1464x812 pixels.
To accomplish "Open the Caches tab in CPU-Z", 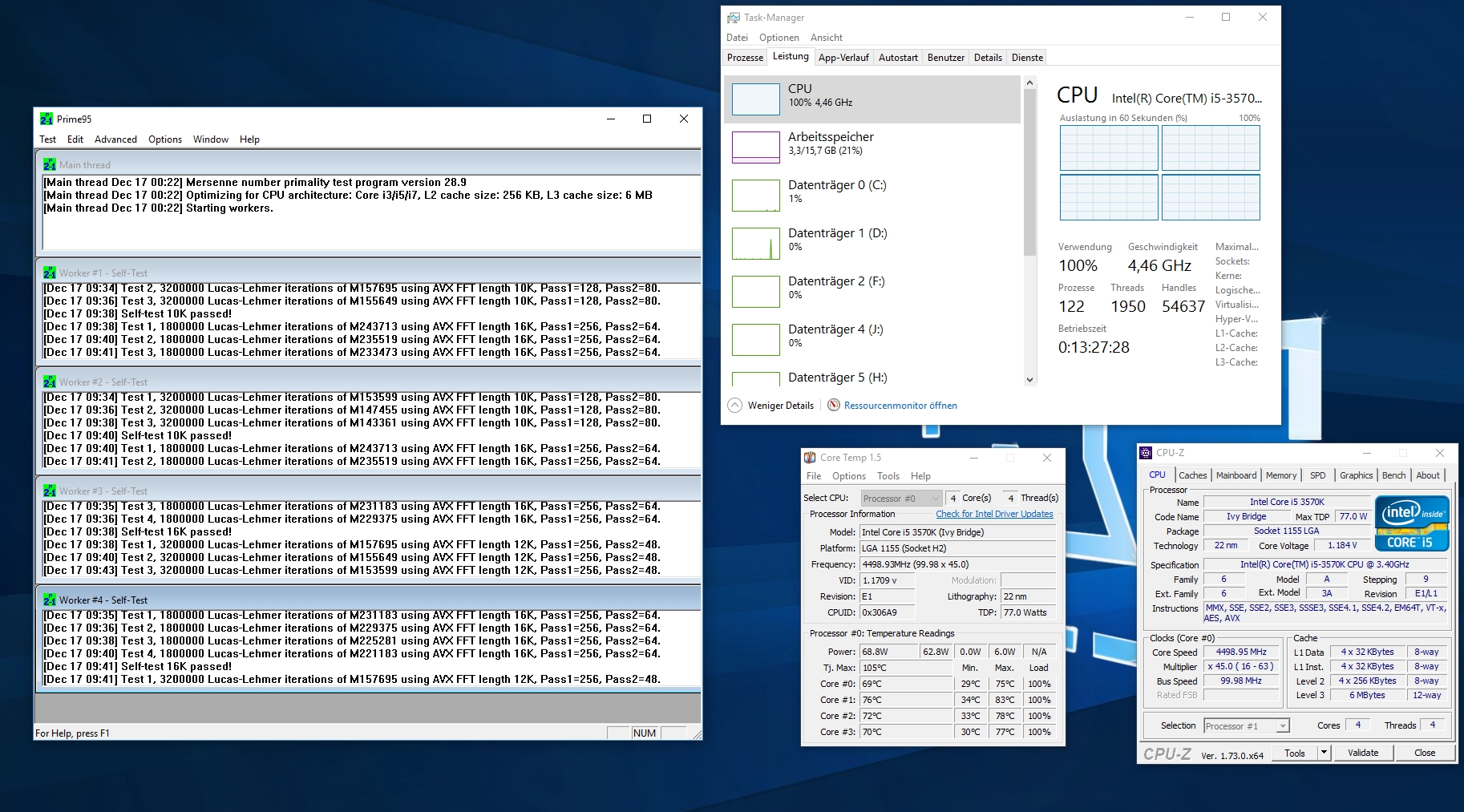I will pos(1192,475).
